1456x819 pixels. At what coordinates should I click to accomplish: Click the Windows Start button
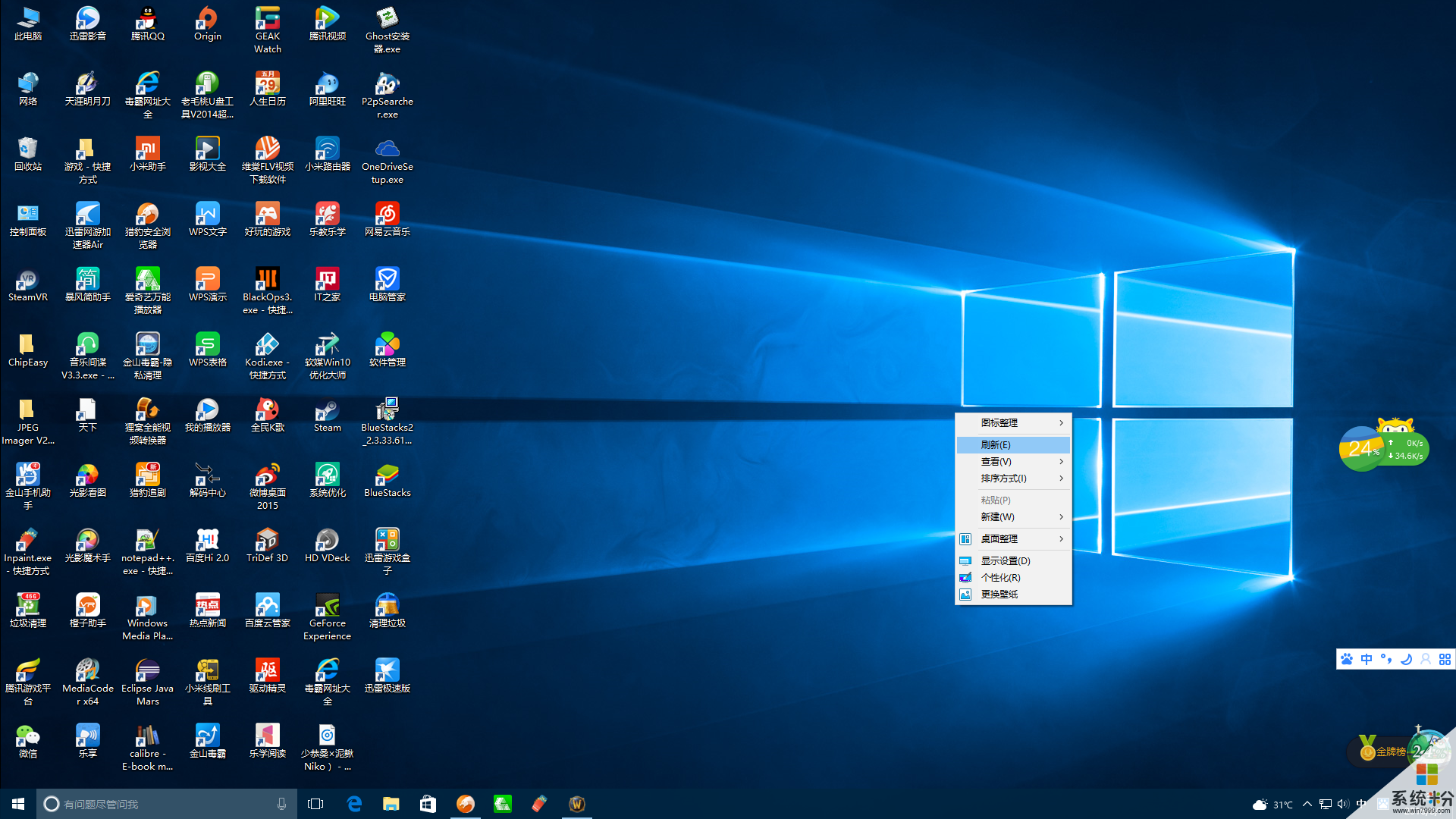[x=18, y=804]
